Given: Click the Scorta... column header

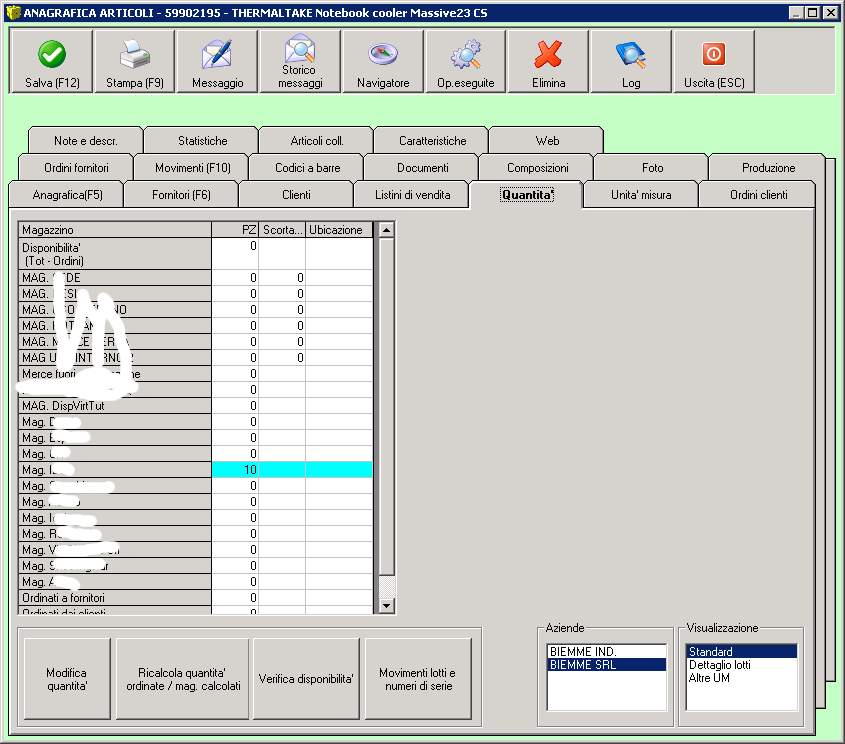Looking at the screenshot, I should click(282, 230).
